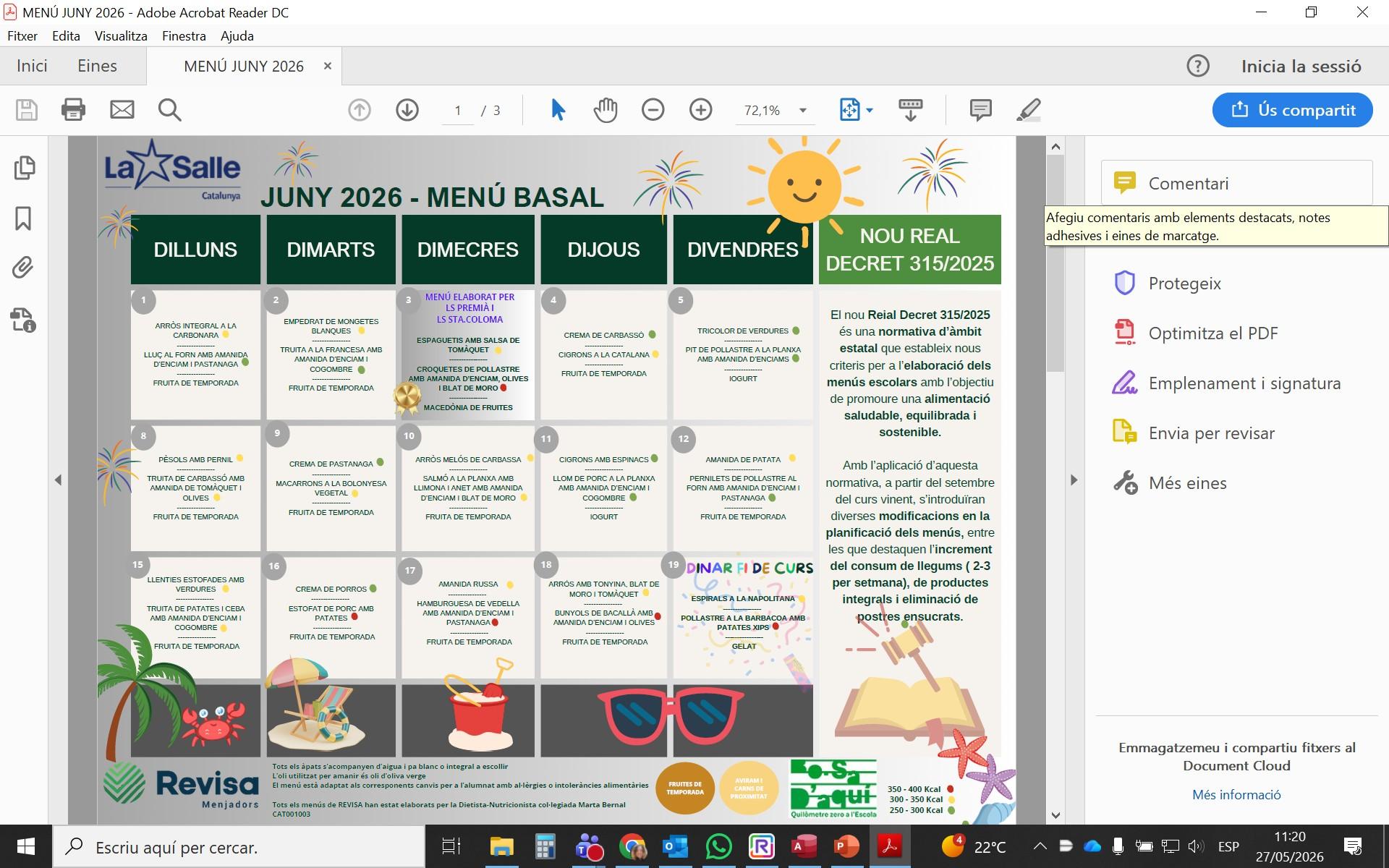This screenshot has width=1389, height=868.
Task: Click the zoom out minus icon
Action: pos(653,110)
